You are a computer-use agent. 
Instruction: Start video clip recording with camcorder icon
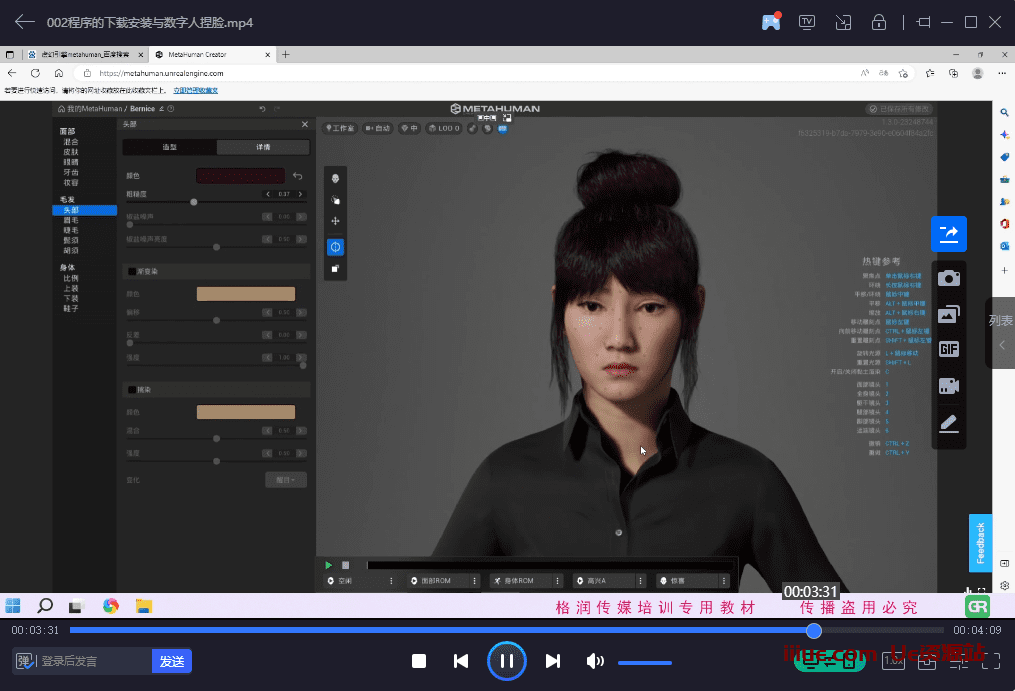[x=949, y=386]
